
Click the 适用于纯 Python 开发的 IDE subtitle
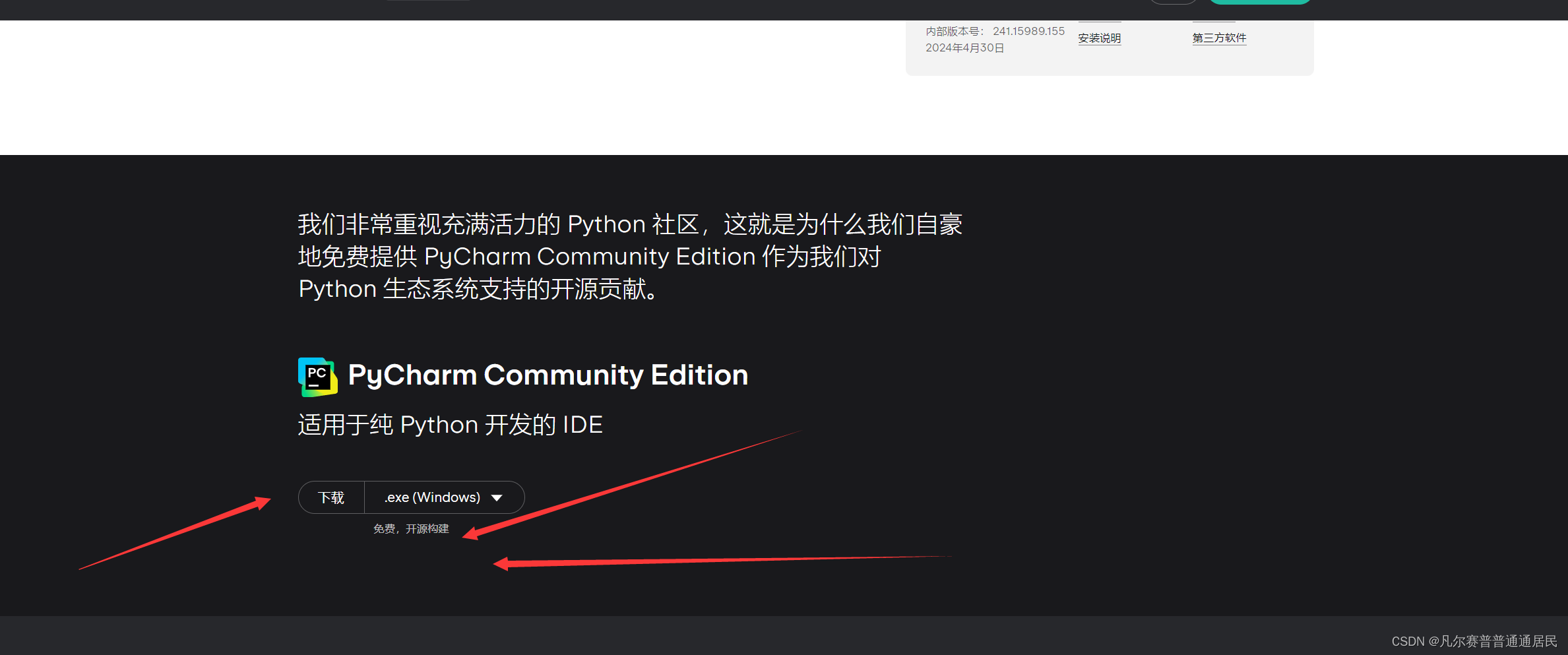click(451, 425)
